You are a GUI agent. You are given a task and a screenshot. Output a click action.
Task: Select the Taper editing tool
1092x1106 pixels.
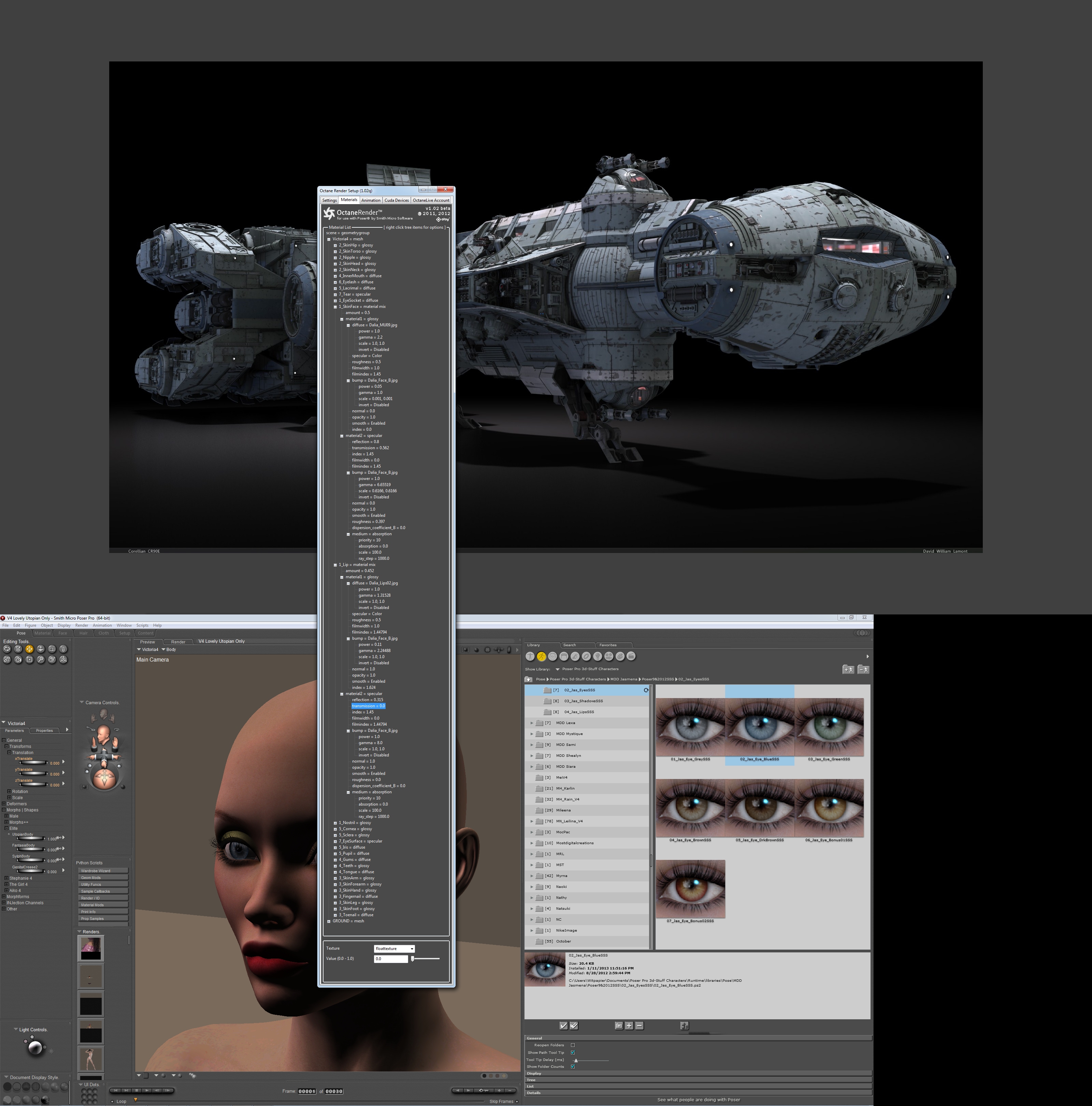[x=63, y=649]
